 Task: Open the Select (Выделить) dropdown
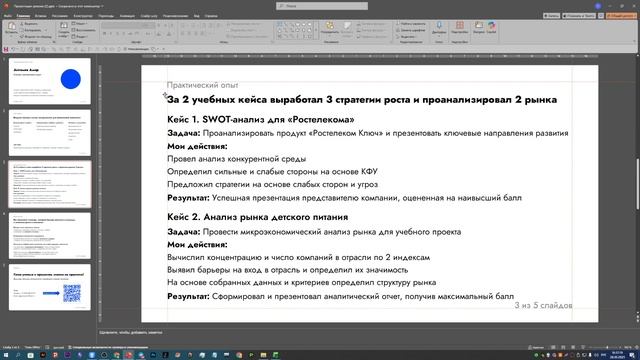coord(407,36)
